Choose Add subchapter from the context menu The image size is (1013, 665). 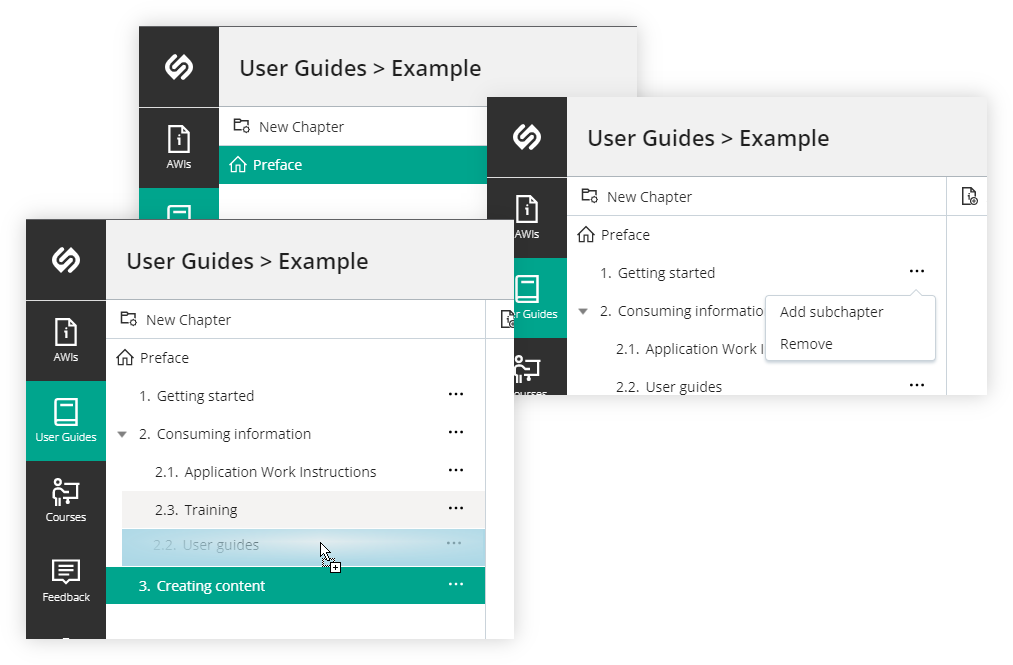tap(831, 311)
